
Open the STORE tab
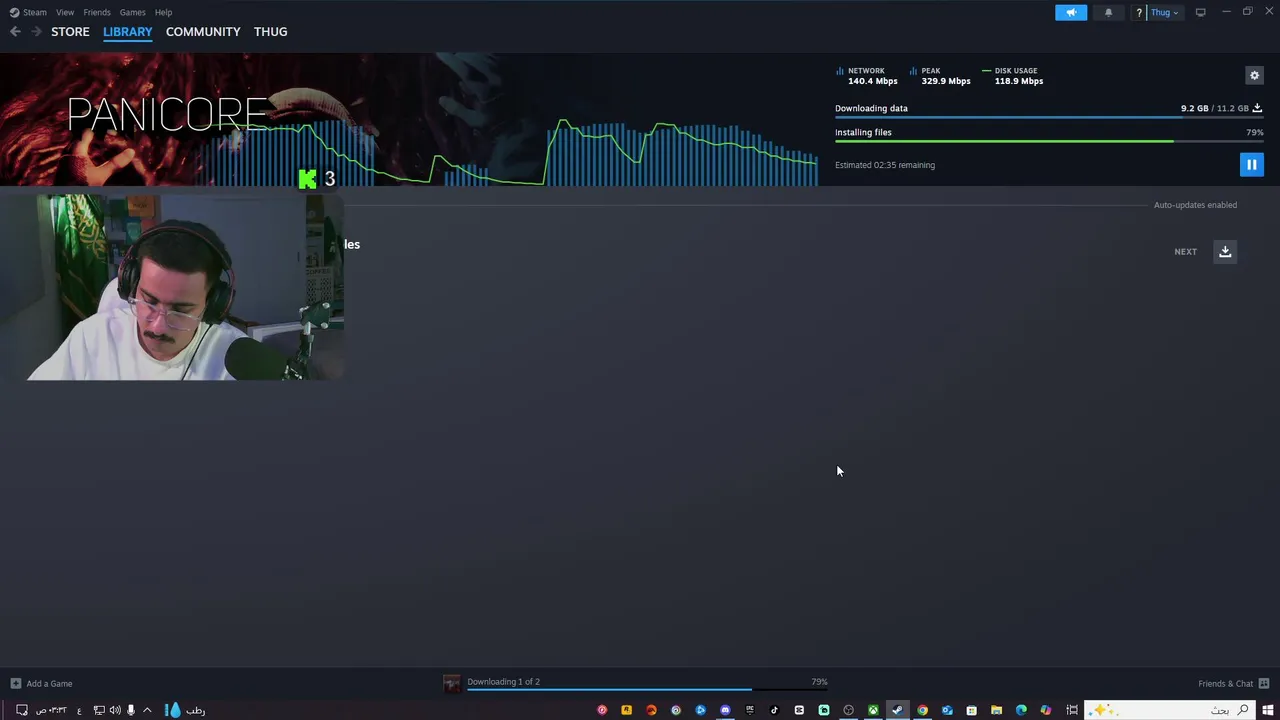[70, 32]
